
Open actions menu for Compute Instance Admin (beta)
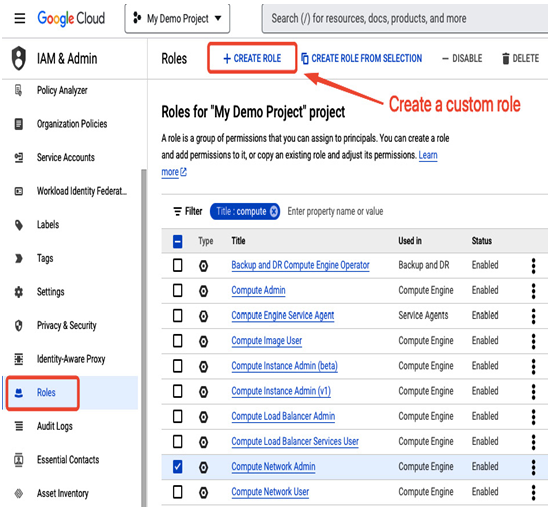[534, 366]
